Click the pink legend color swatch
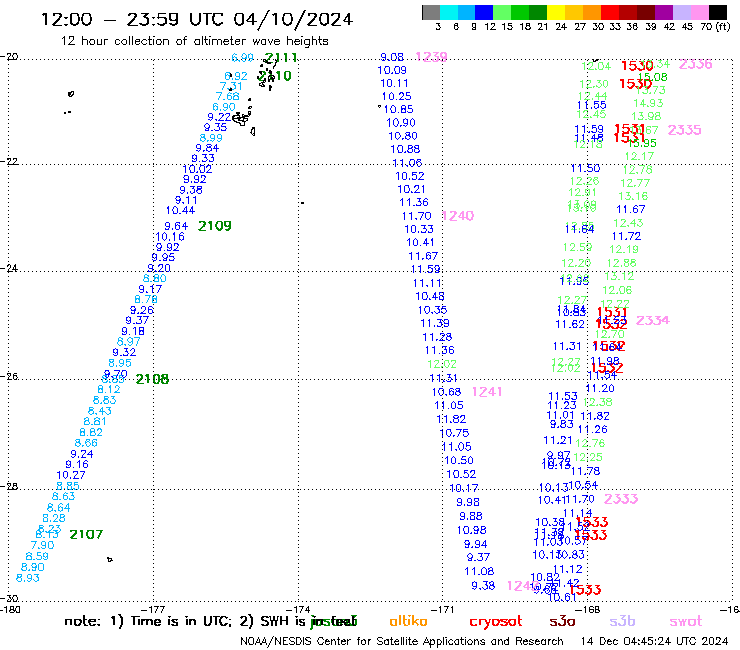The width and height of the screenshot is (740, 650). 700,12
